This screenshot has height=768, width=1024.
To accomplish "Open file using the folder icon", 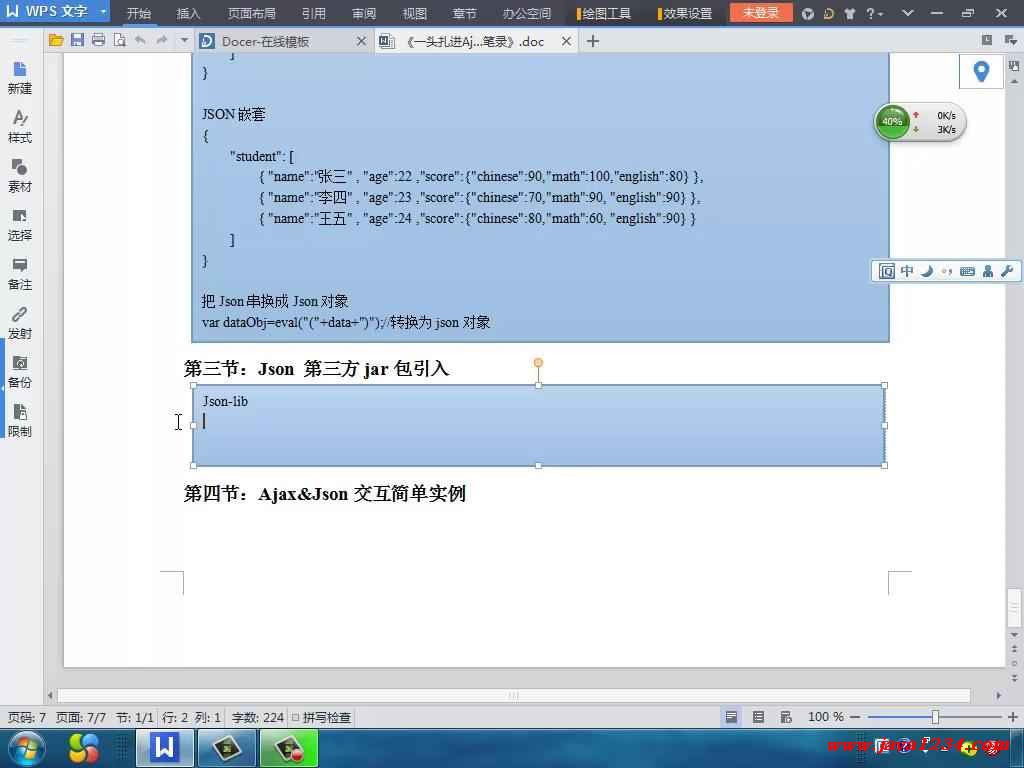I will [x=56, y=41].
